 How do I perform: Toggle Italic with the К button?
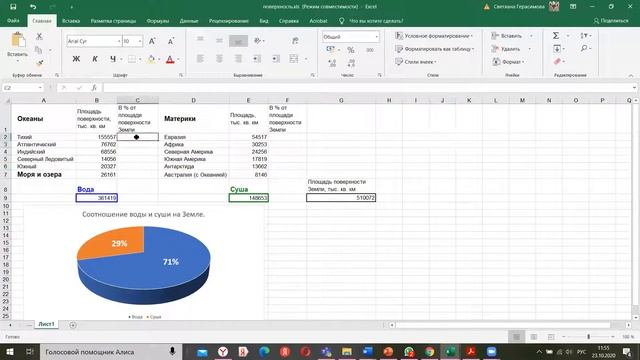tap(95, 59)
